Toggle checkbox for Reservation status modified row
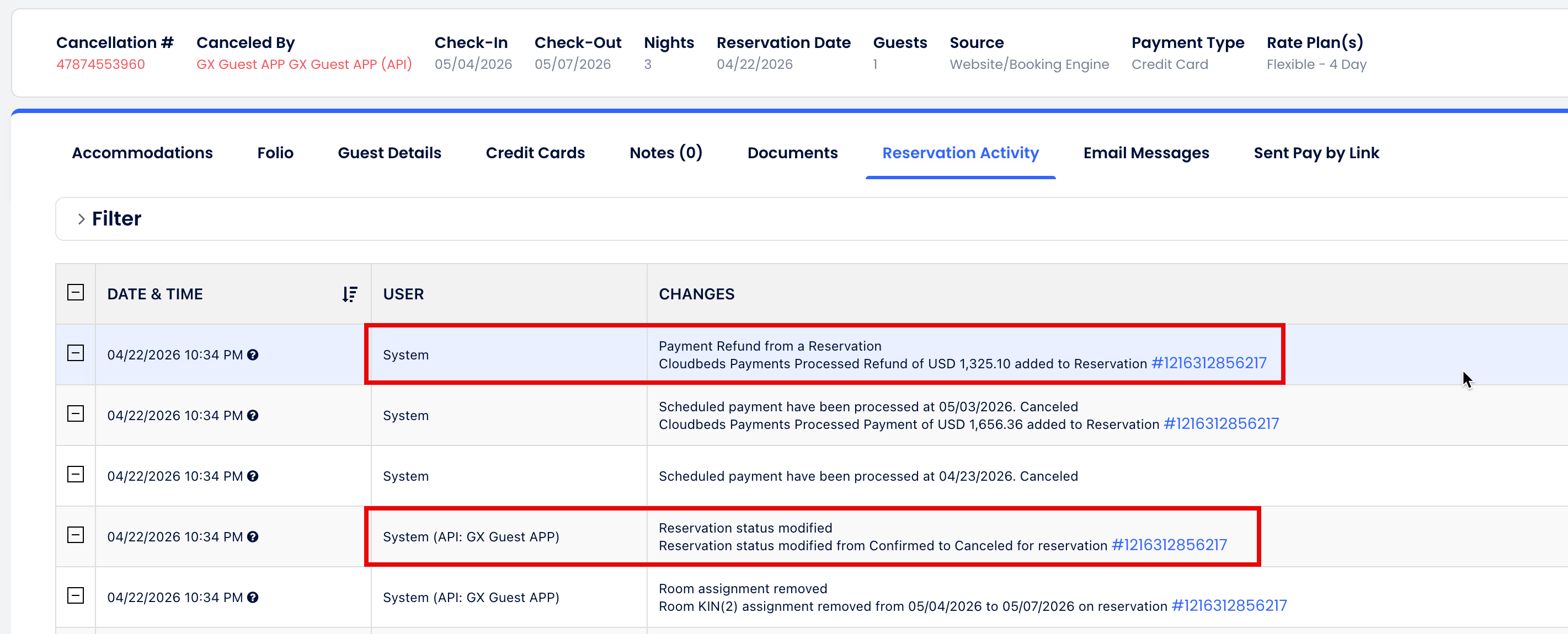The height and width of the screenshot is (634, 1568). 76,535
